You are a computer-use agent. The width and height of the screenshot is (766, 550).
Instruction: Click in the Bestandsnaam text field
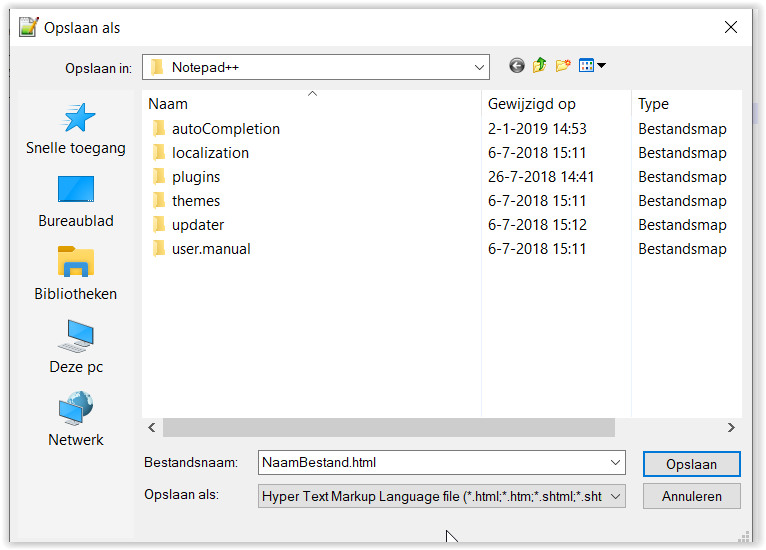point(432,463)
